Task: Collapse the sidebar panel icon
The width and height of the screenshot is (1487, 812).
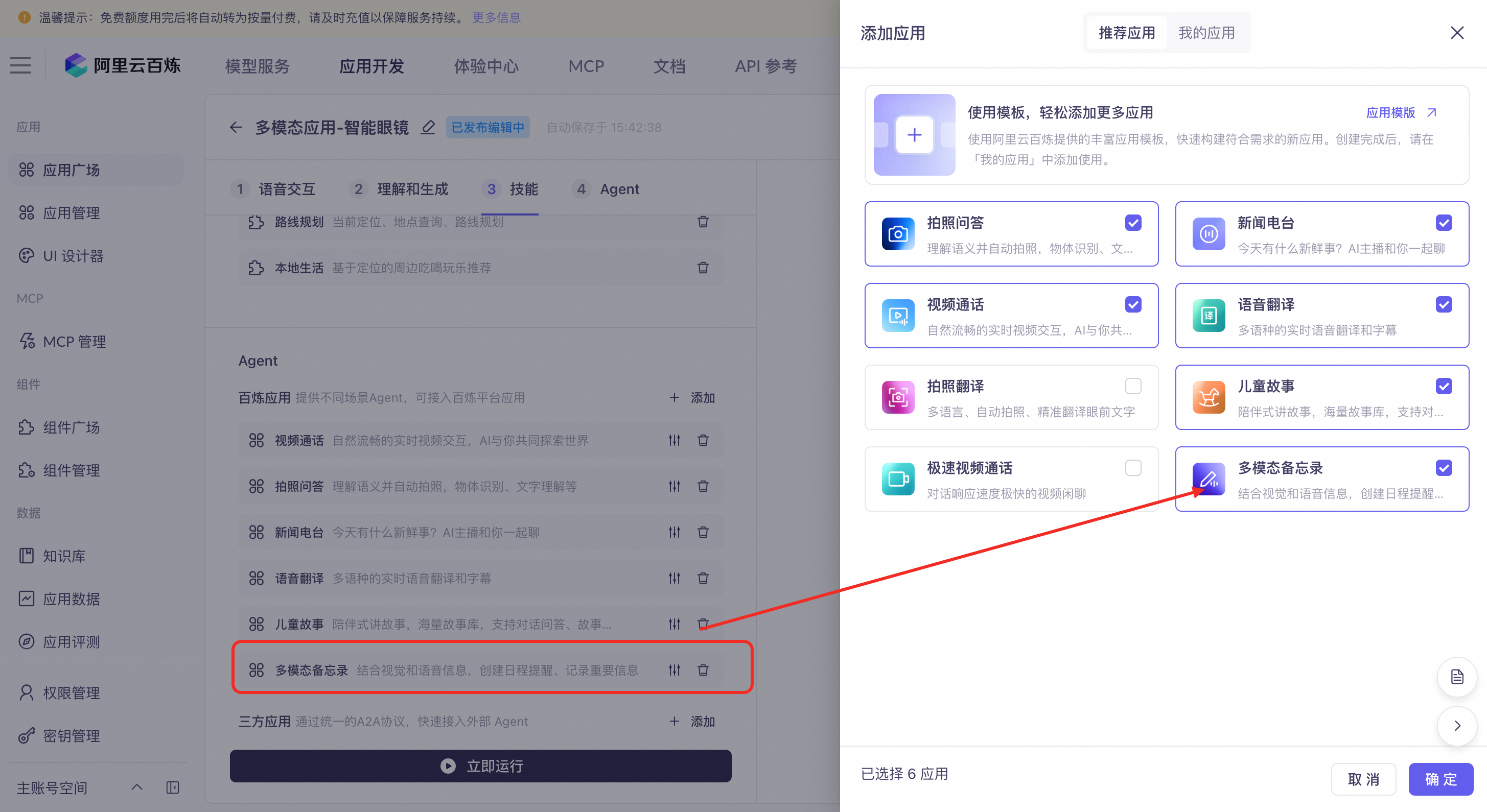Action: pyautogui.click(x=173, y=787)
